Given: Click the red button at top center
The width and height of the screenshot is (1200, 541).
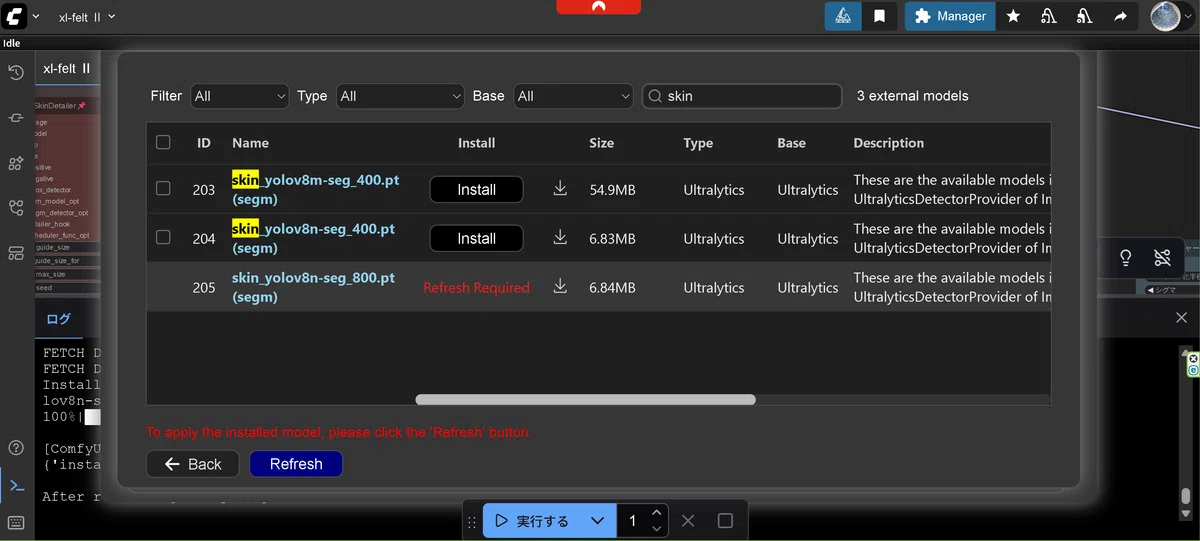Looking at the screenshot, I should 599,7.
